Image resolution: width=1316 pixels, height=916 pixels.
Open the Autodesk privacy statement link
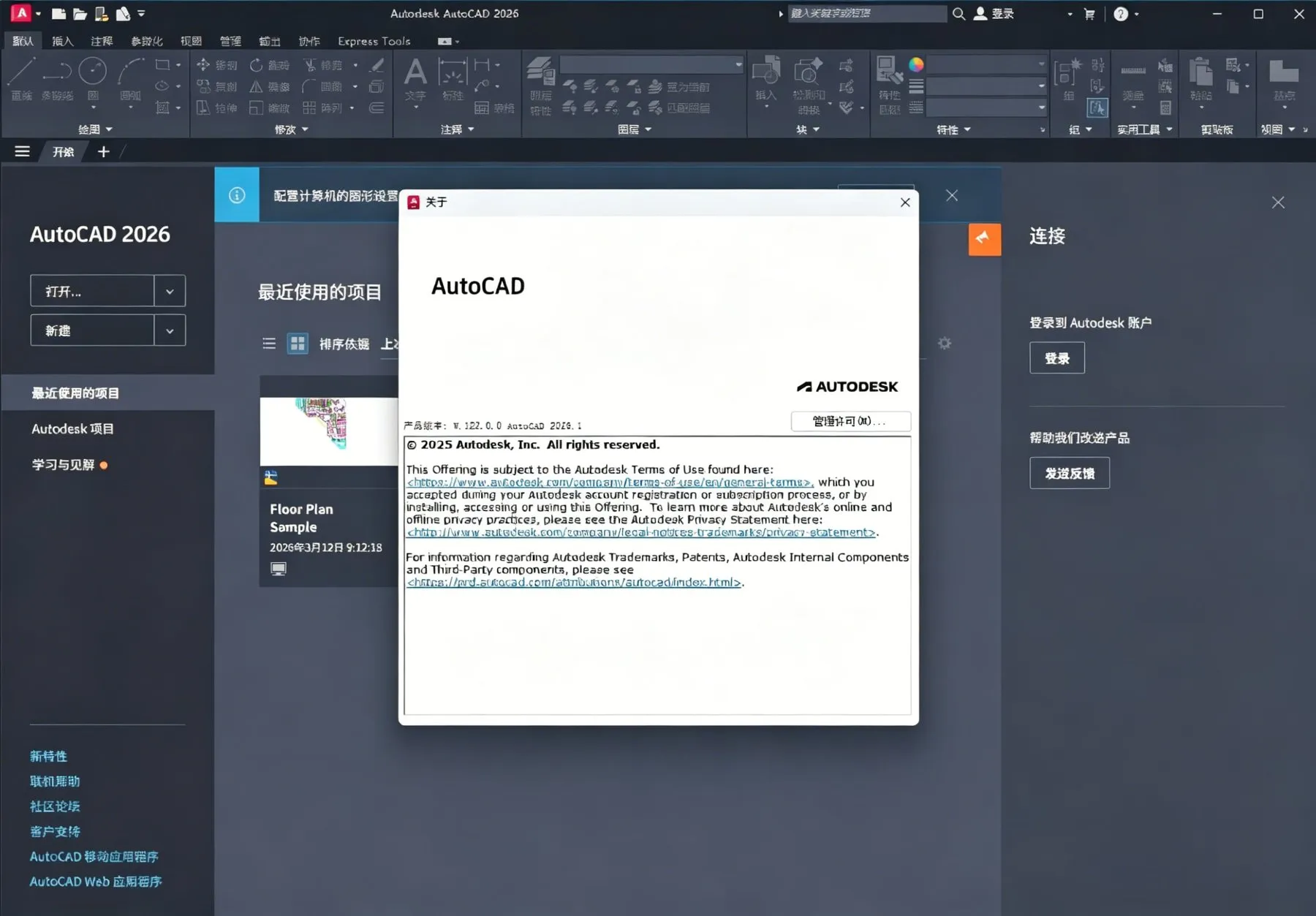tap(641, 532)
